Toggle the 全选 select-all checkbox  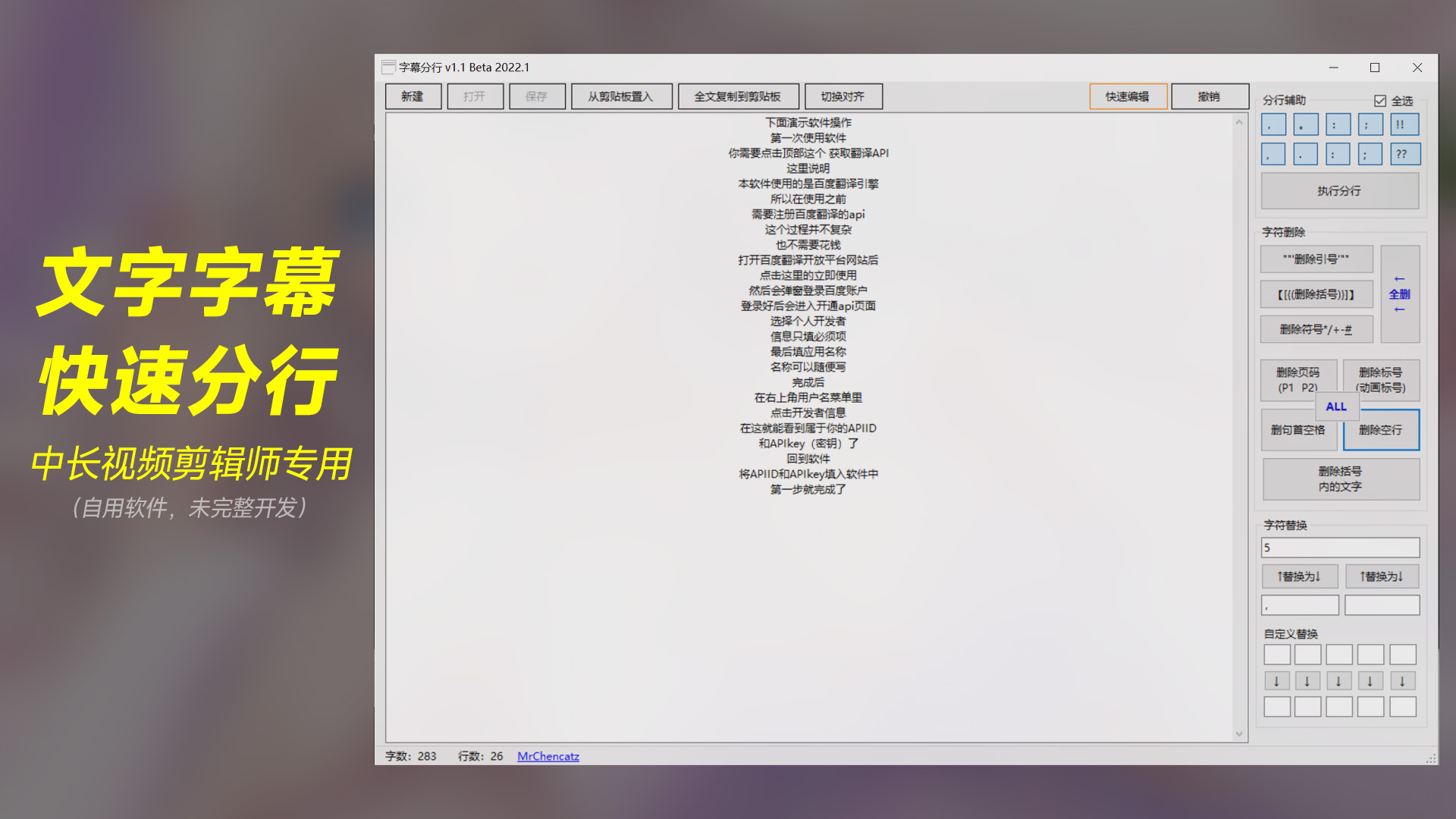(x=1380, y=101)
